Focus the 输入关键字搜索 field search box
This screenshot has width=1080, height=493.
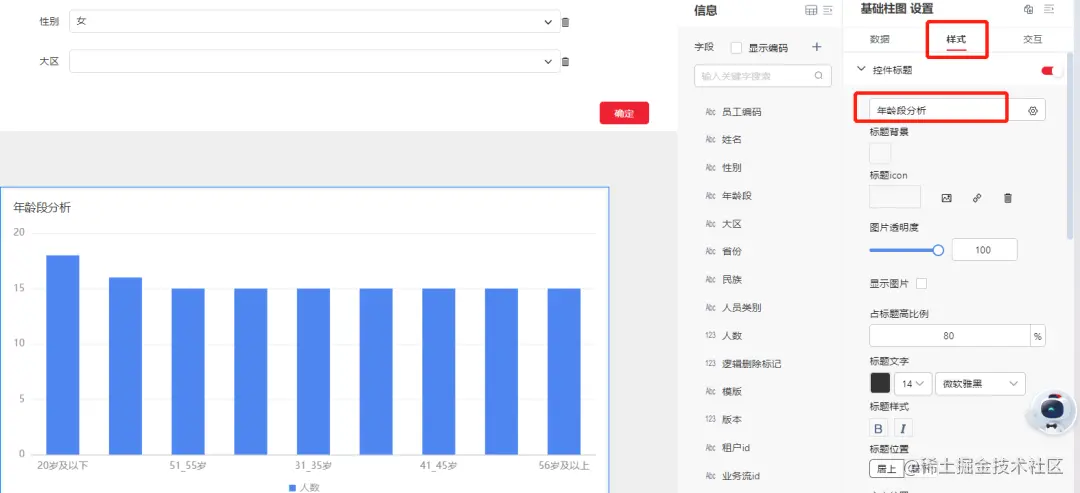(762, 76)
